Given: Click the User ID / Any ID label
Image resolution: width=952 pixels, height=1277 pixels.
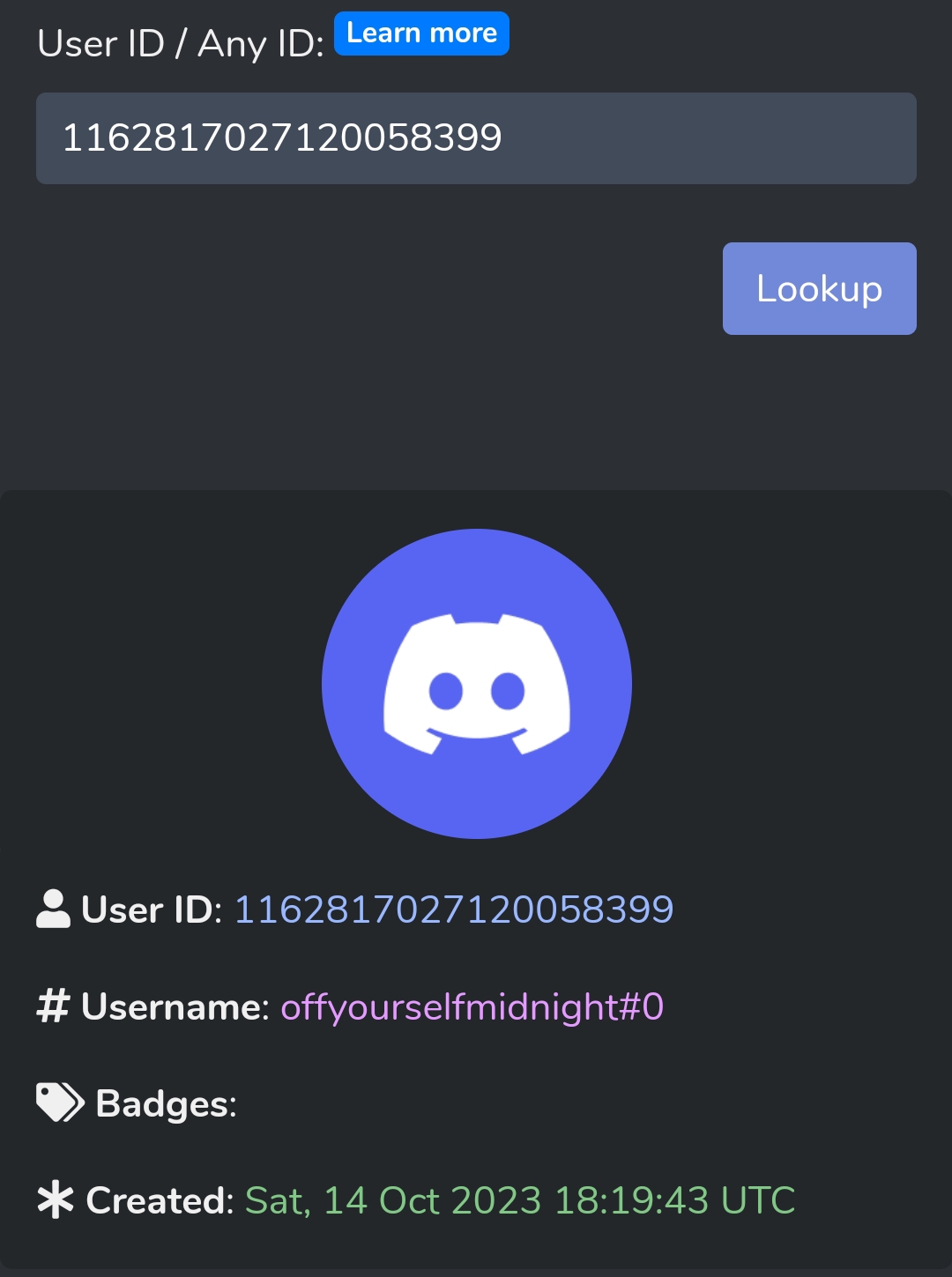Looking at the screenshot, I should pos(181,43).
